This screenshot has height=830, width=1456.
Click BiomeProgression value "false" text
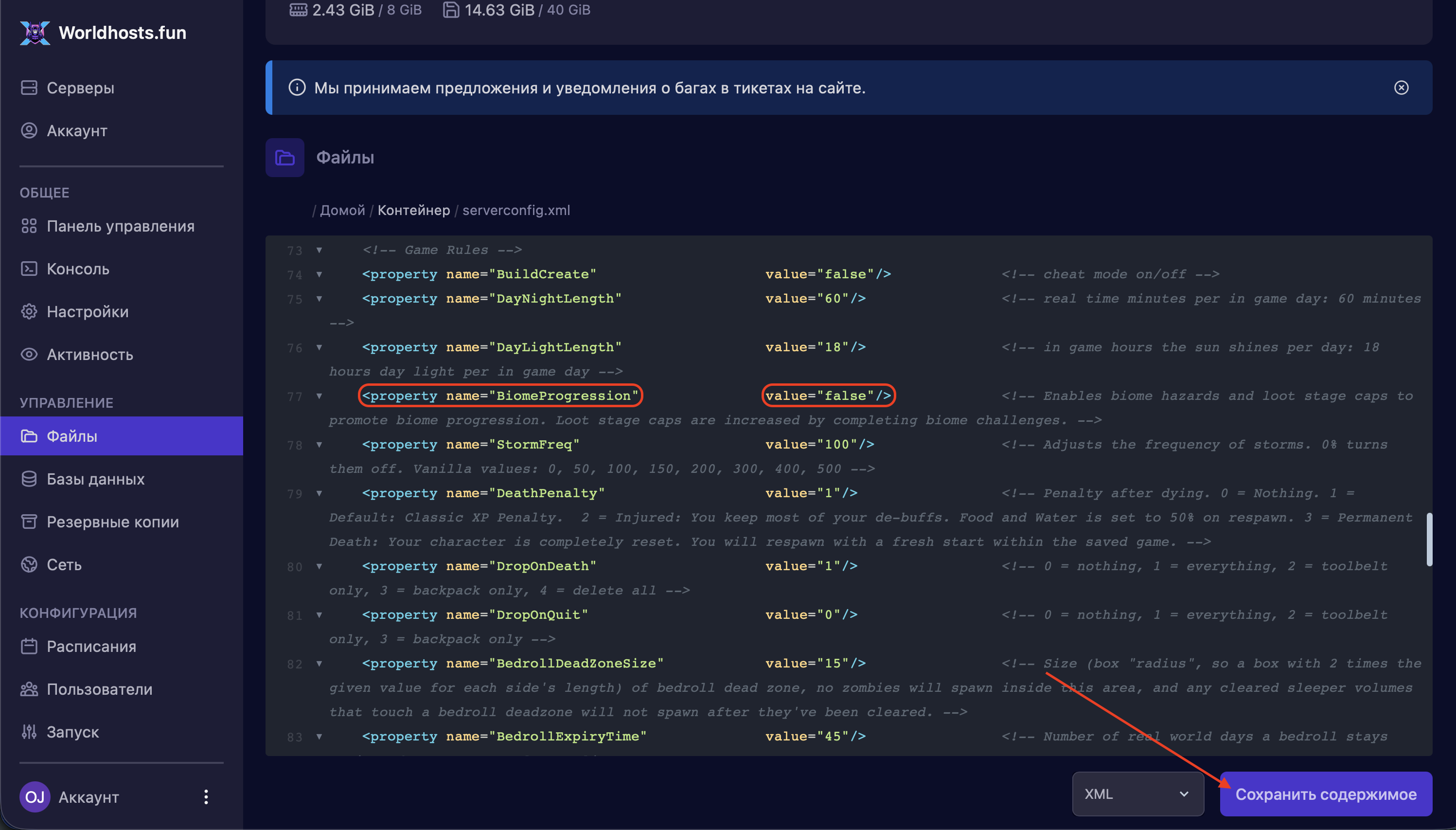coord(845,396)
